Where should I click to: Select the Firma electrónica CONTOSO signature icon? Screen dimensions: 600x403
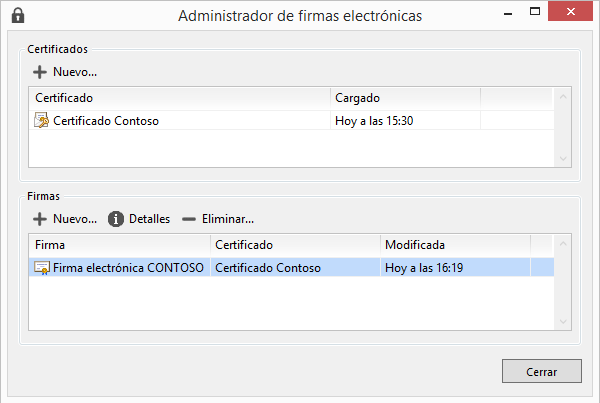tap(42, 268)
